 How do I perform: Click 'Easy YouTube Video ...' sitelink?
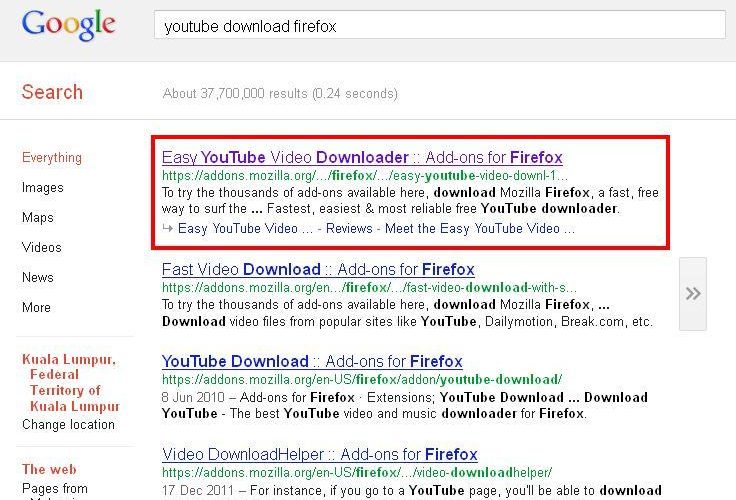pos(245,228)
